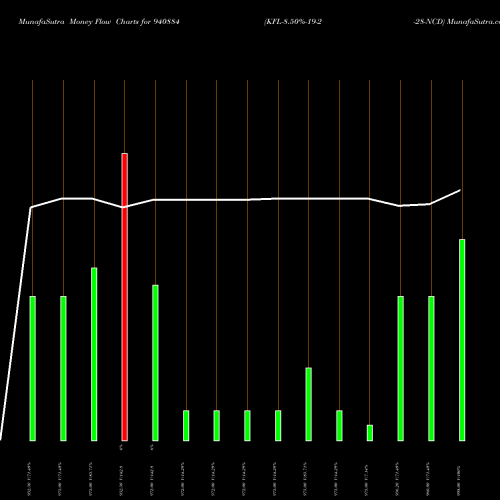Click the '(KFL-8.50%-19-2' title text

[x=293, y=22]
